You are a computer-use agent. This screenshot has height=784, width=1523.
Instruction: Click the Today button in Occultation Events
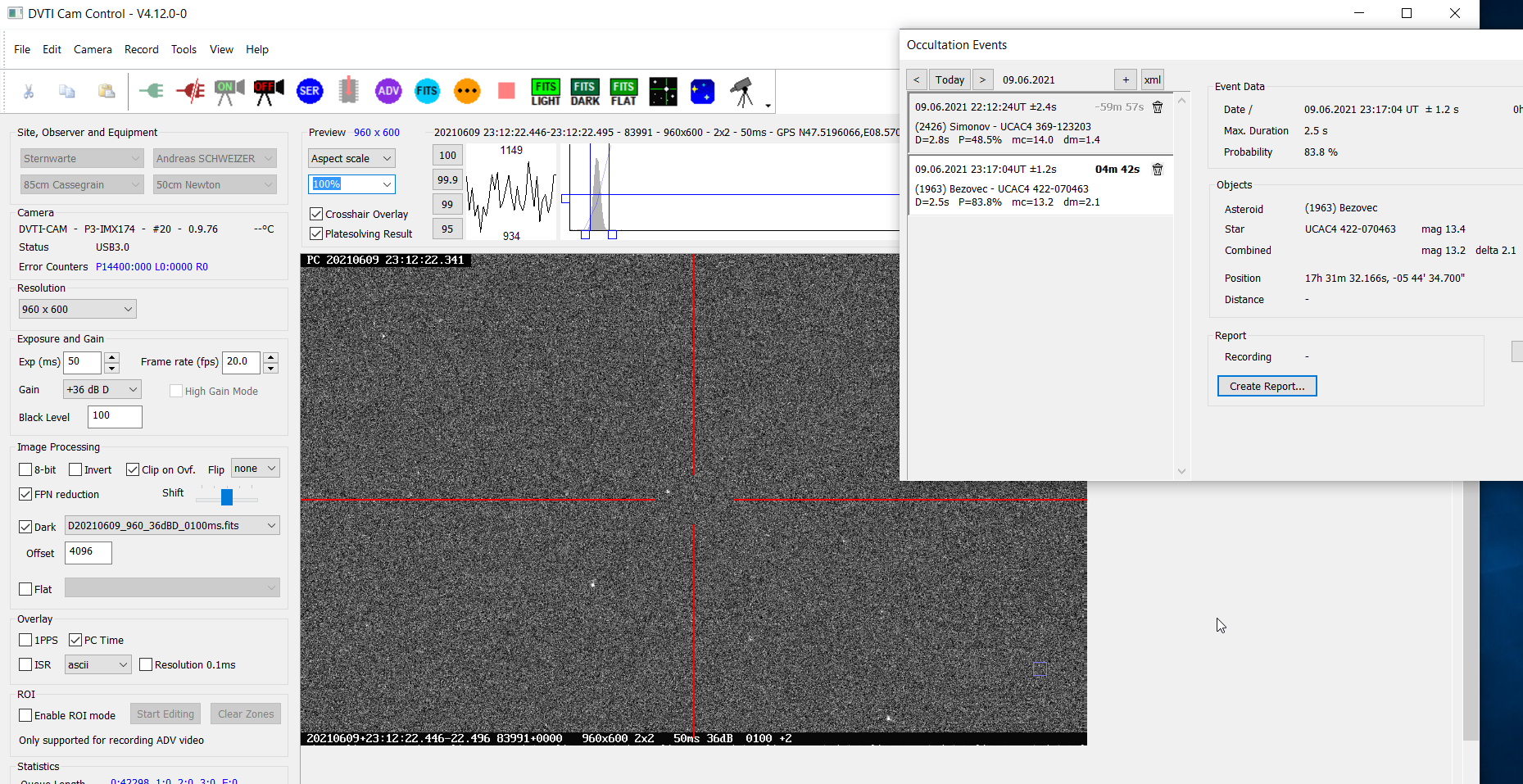point(950,79)
